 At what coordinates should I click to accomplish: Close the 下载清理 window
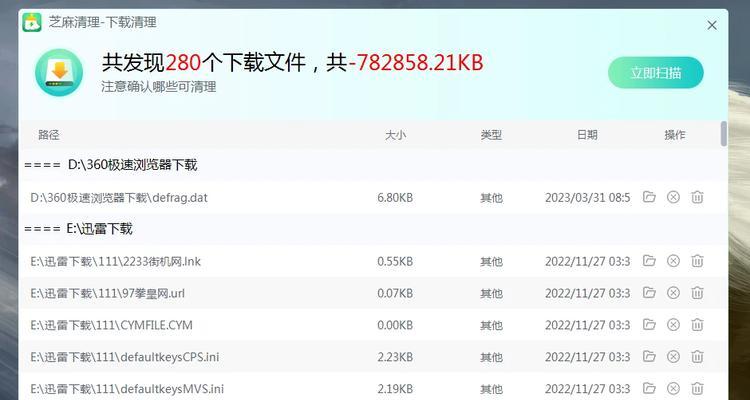712,25
